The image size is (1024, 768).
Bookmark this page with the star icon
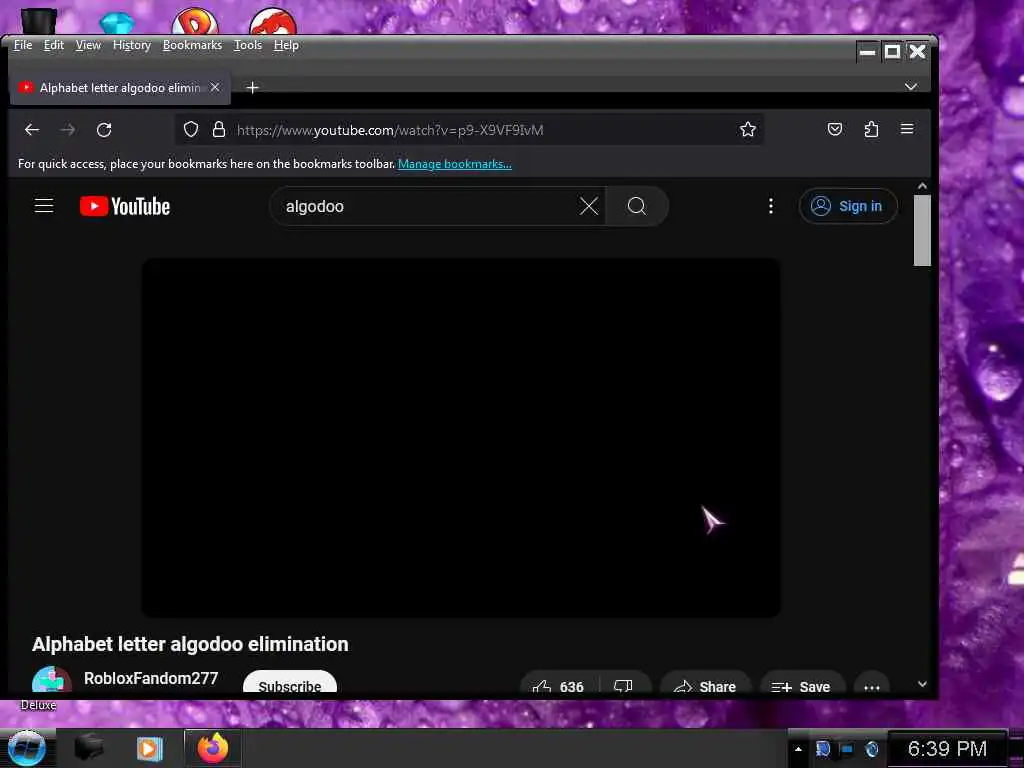pyautogui.click(x=748, y=129)
